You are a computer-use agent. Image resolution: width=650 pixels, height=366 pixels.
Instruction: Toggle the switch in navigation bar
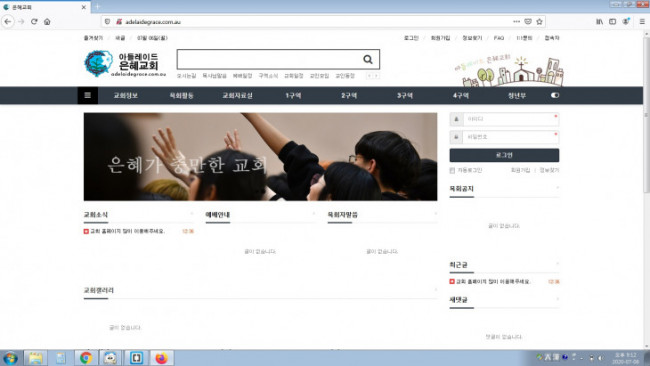coord(555,95)
